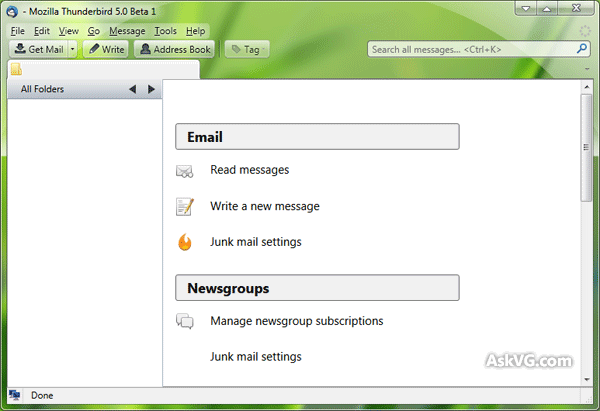This screenshot has height=411, width=600.
Task: Click the online status icon in status bar
Action: coord(15,395)
